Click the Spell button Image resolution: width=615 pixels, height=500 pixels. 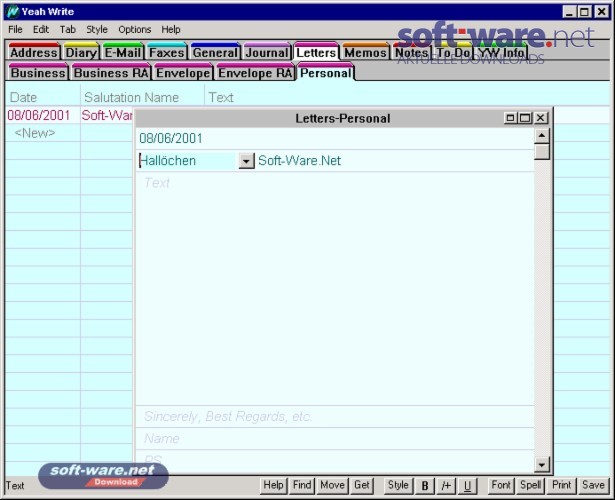pyautogui.click(x=531, y=485)
